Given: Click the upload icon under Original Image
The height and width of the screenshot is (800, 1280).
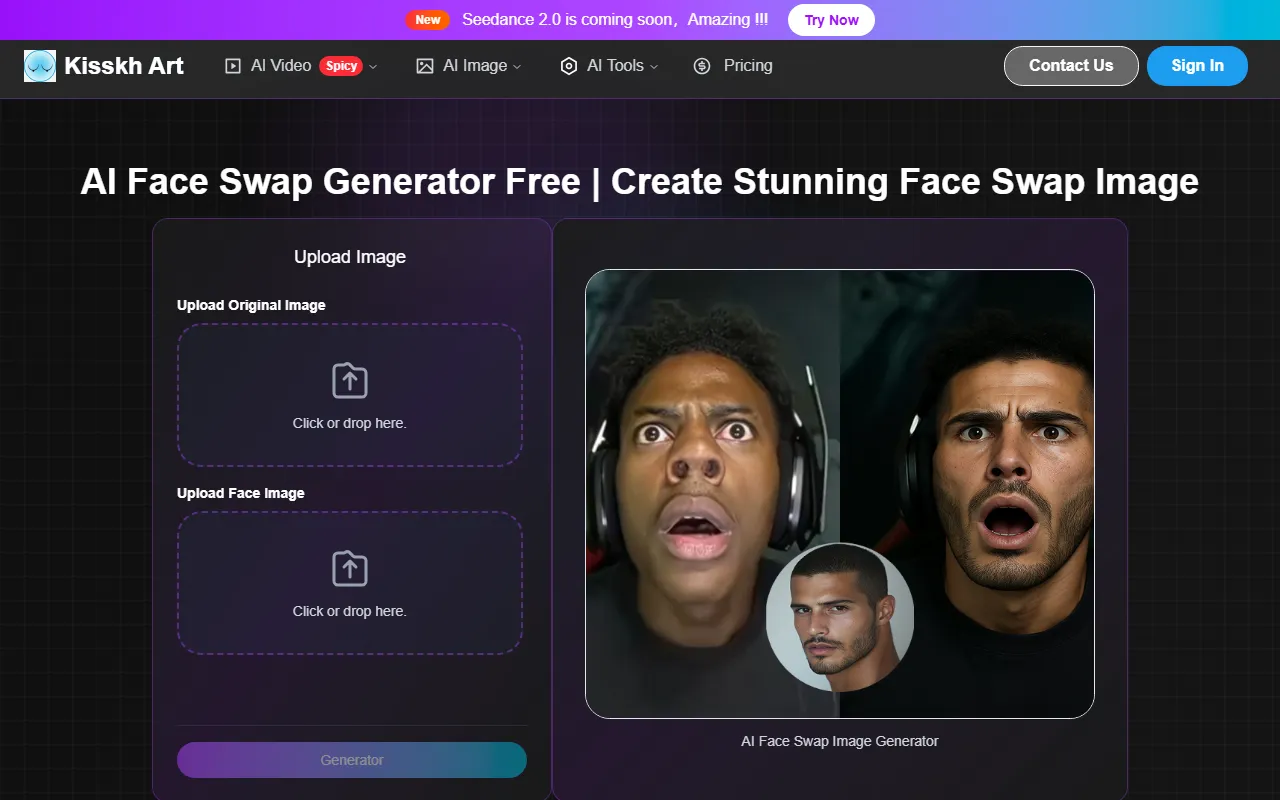Looking at the screenshot, I should [x=350, y=381].
